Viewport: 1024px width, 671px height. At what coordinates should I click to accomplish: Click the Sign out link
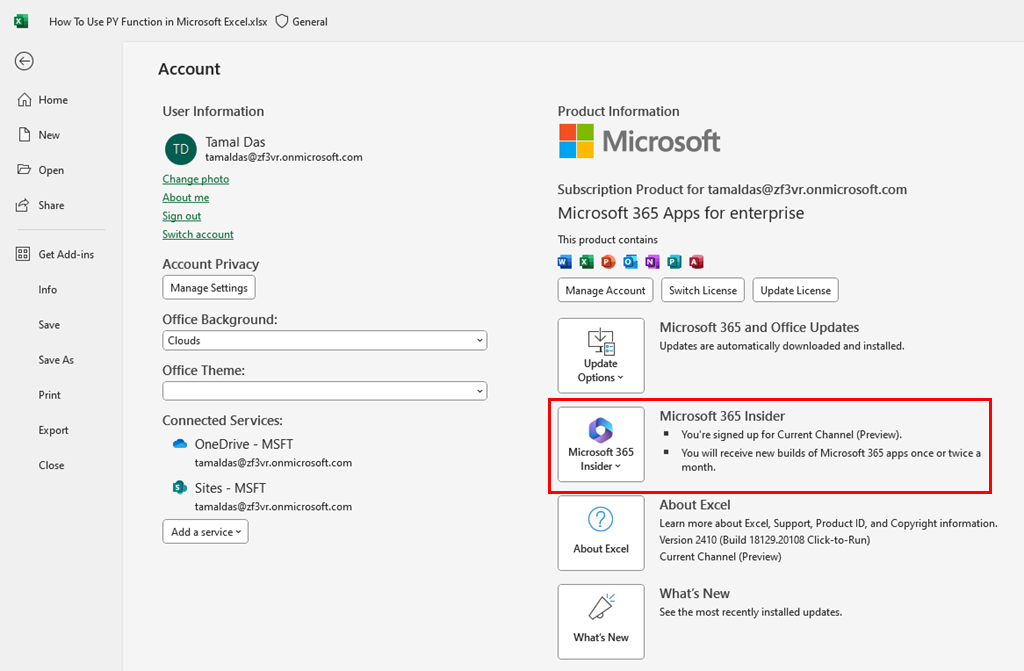pos(182,216)
